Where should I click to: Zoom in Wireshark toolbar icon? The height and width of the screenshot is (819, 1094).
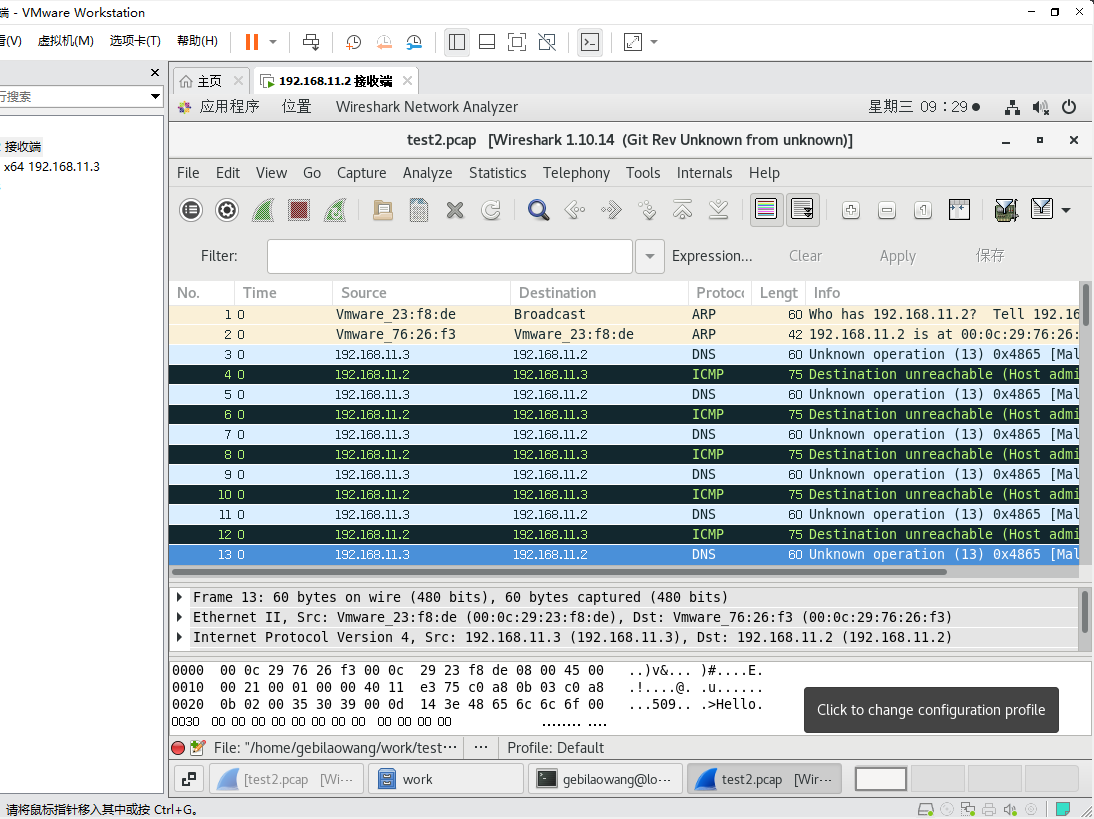pos(851,210)
